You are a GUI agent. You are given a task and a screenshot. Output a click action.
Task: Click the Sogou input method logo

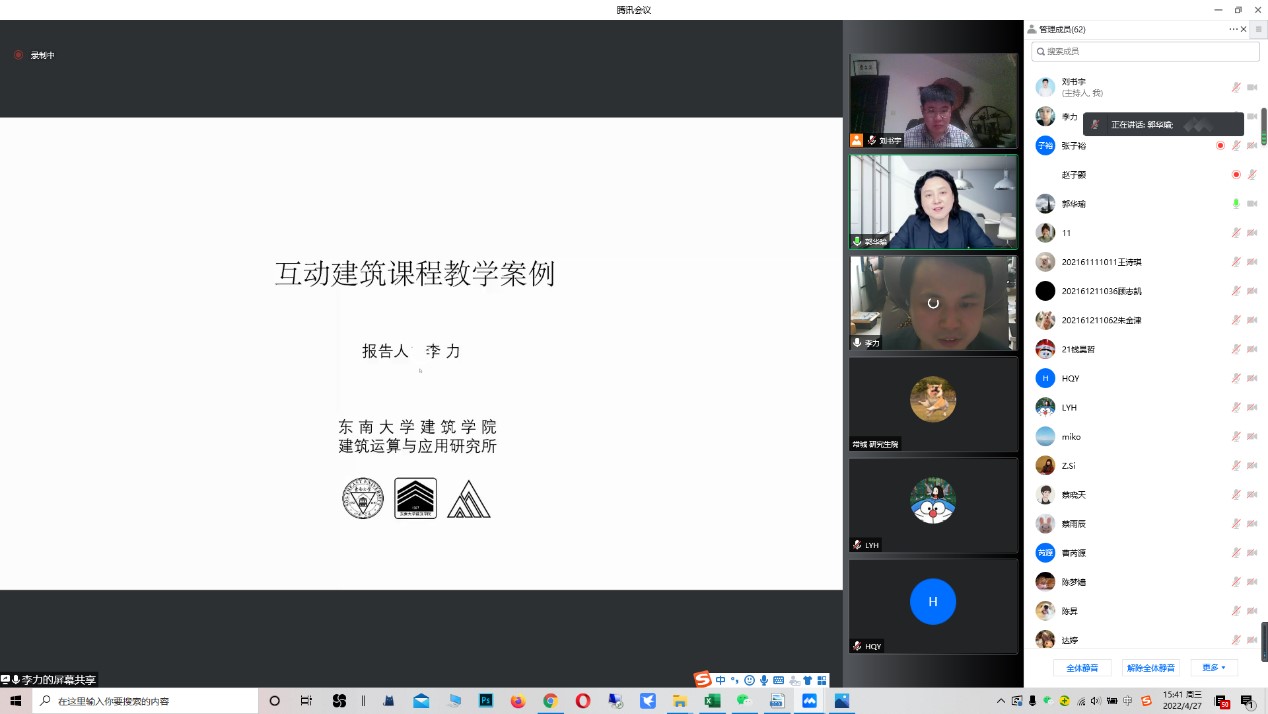[702, 680]
